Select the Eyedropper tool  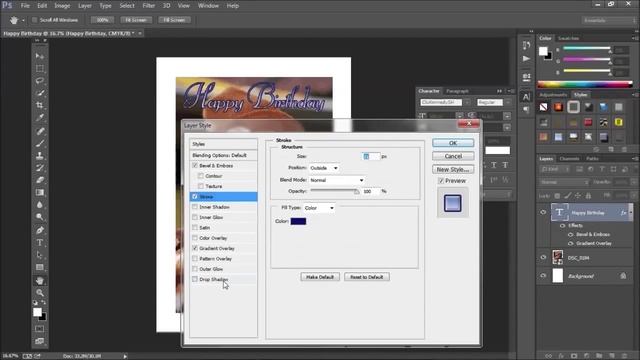pyautogui.click(x=40, y=118)
